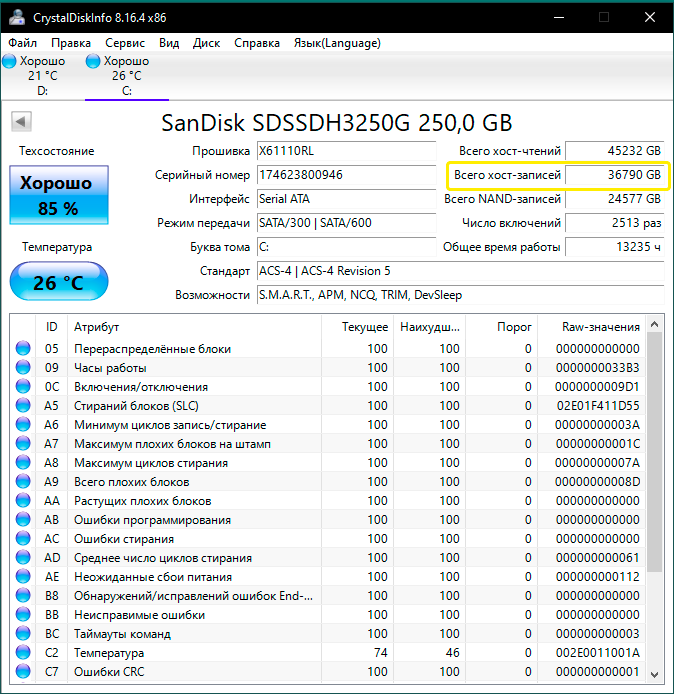Open the Язык(Language) menu
This screenshot has height=694, width=674.
tap(337, 43)
